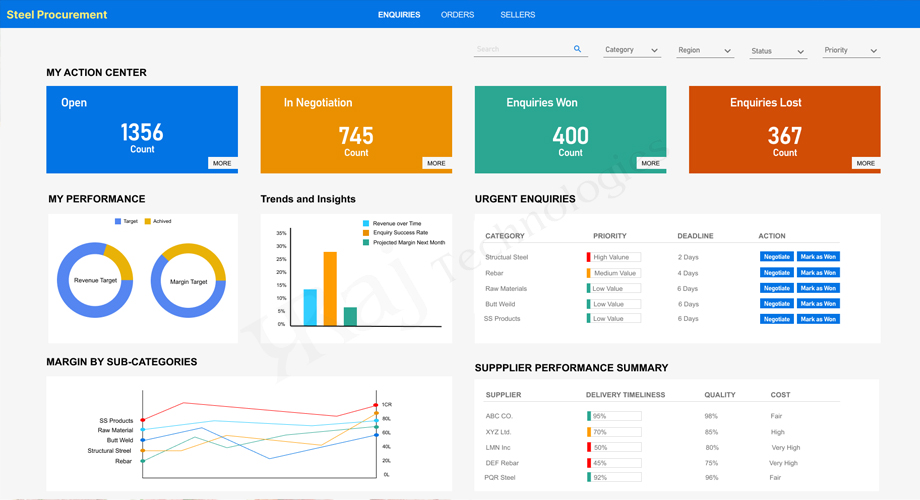
Task: Expand the Priority dropdown filter
Action: pos(851,50)
